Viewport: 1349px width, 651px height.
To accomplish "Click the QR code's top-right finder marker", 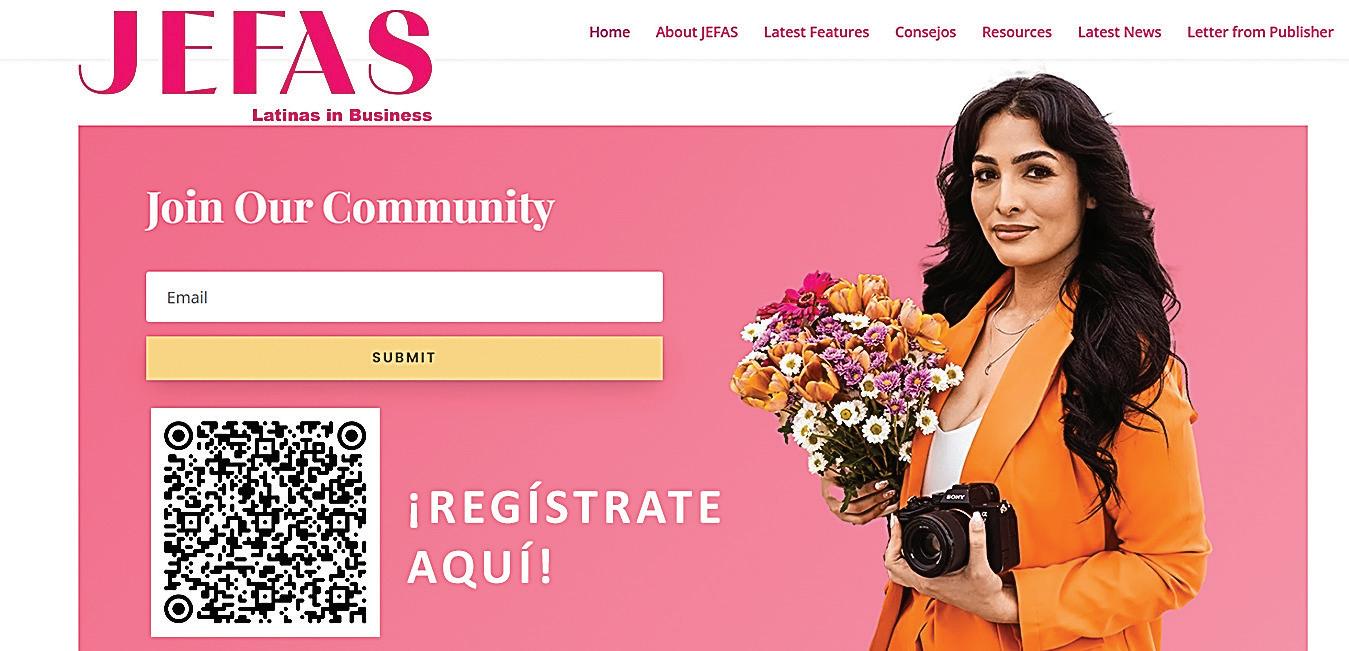I will (351, 435).
